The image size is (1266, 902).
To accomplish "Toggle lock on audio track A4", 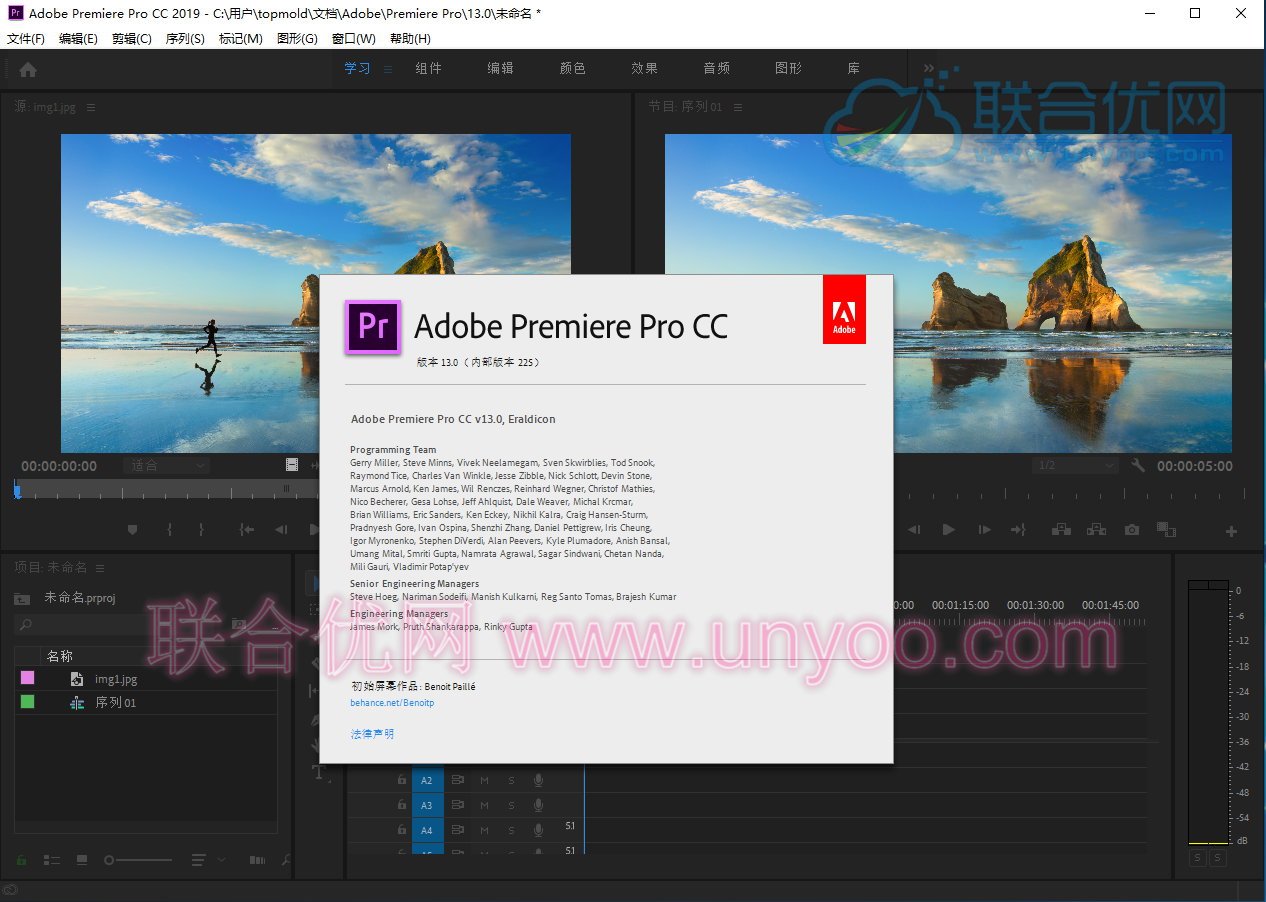I will [x=401, y=830].
